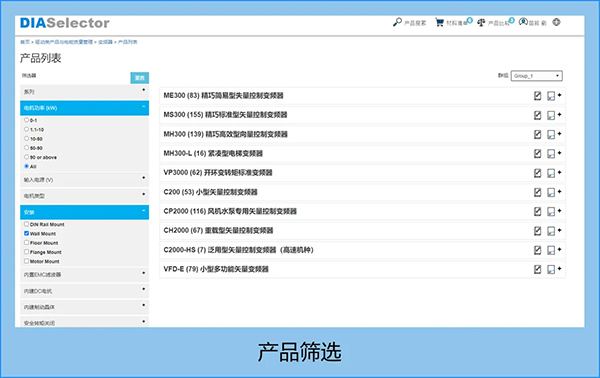Viewport: 600px width, 378px height.
Task: Click the 变频器 breadcrumb link
Action: (x=105, y=42)
